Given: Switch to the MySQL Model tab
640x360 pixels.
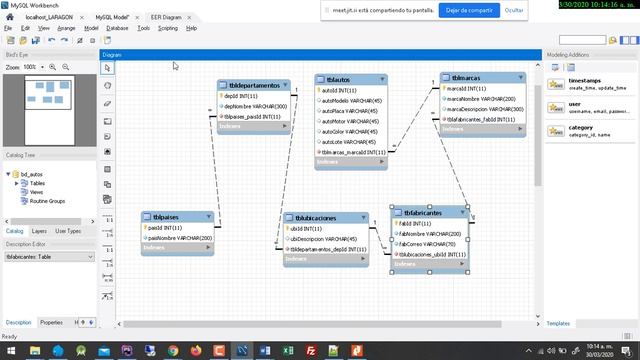Looking at the screenshot, I should click(112, 17).
